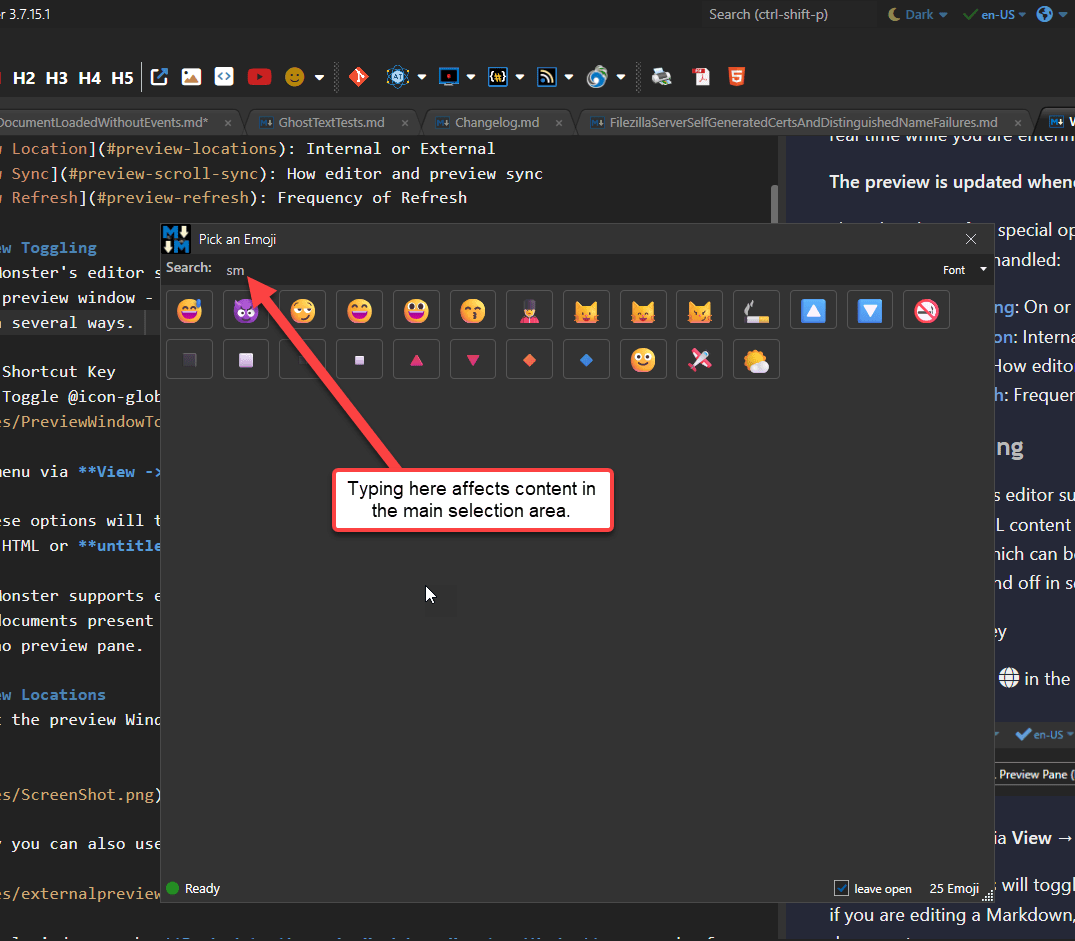Click the snippets braces icon
1075x941 pixels.
[498, 77]
